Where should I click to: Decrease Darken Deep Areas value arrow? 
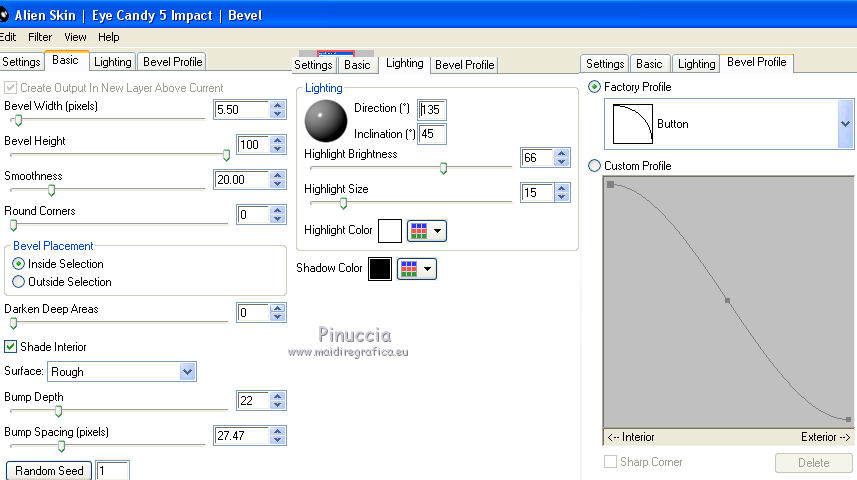click(278, 317)
